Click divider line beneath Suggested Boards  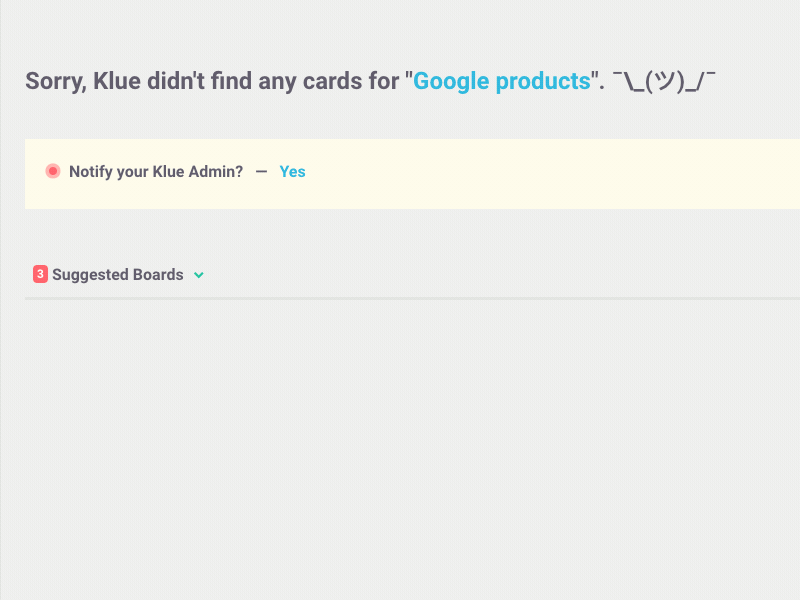pyautogui.click(x=412, y=298)
